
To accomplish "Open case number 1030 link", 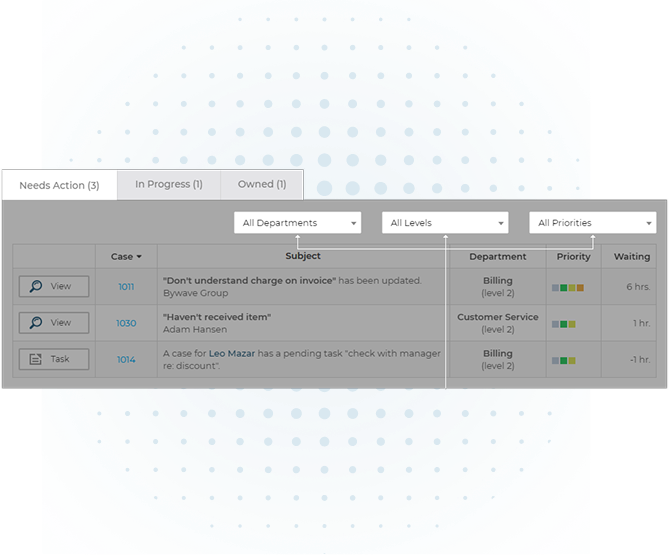I will (x=126, y=323).
